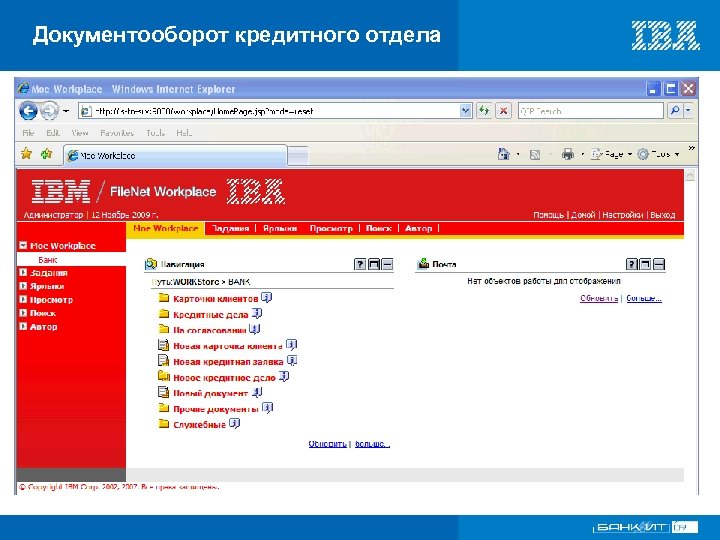Screen dimensions: 720x540
Task: Click the Выход link to log out
Action: coord(663,215)
